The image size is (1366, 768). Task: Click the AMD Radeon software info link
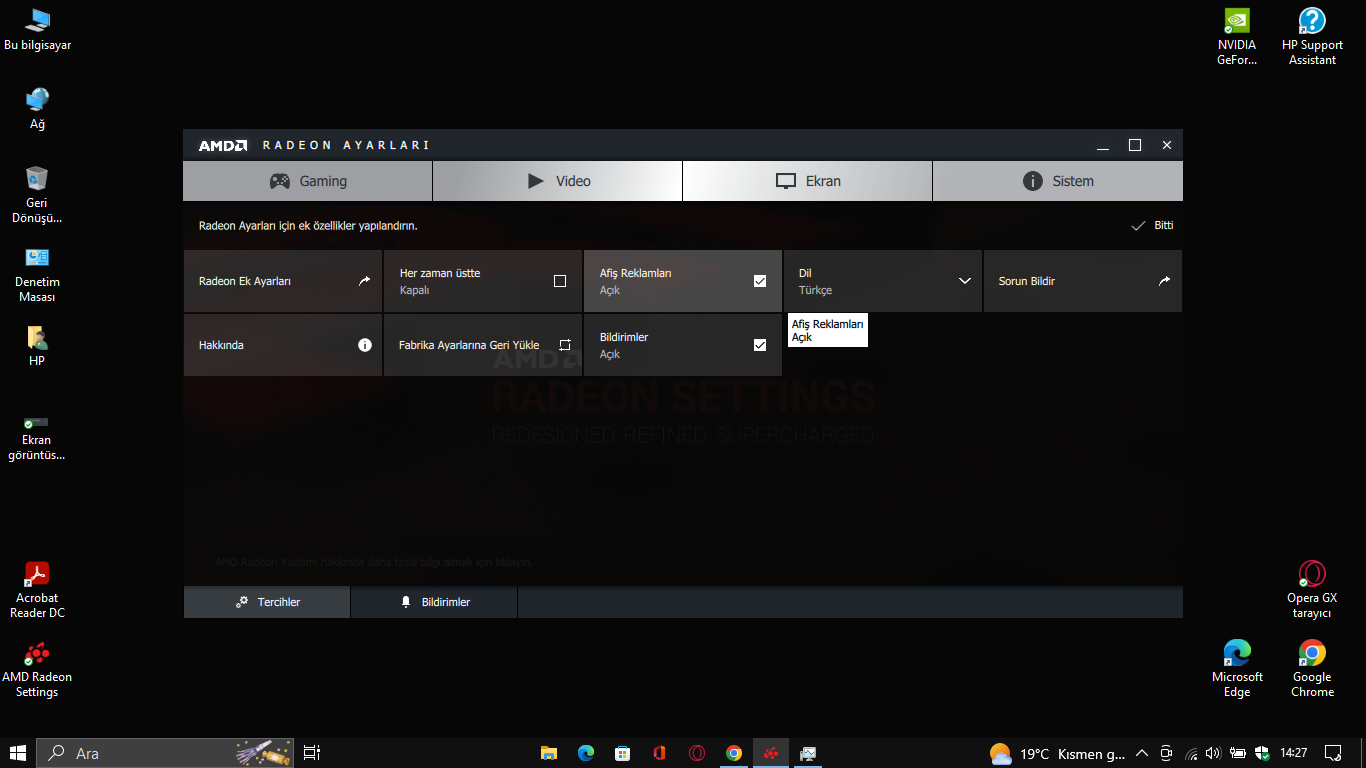(374, 562)
